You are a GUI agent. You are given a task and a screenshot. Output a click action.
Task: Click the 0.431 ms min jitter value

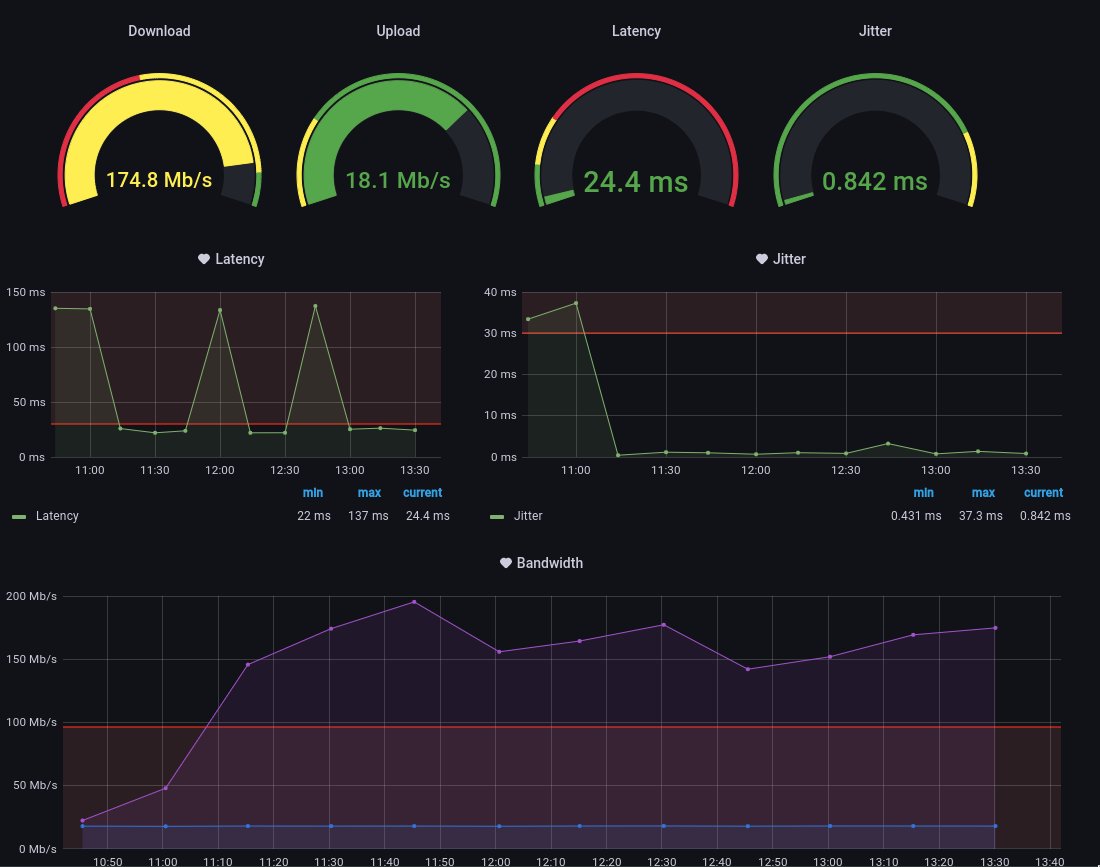[x=916, y=516]
